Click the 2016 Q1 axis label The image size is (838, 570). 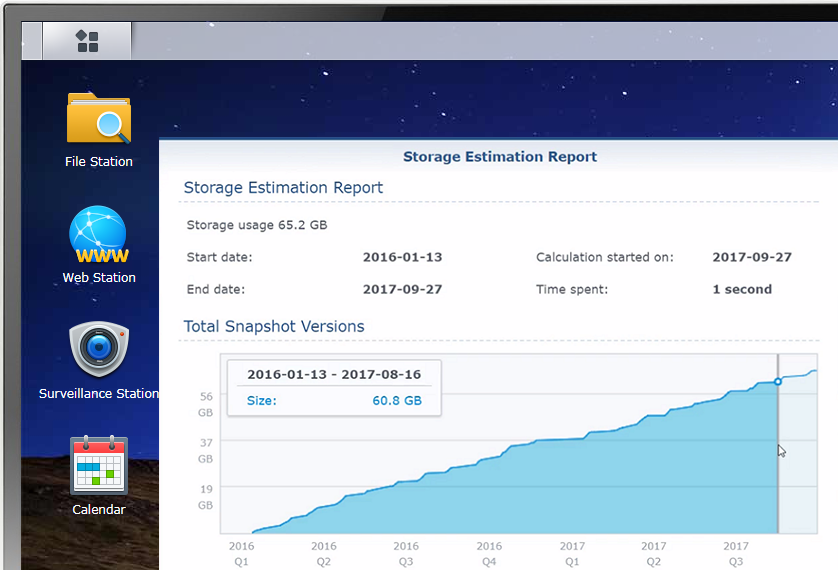click(x=241, y=553)
